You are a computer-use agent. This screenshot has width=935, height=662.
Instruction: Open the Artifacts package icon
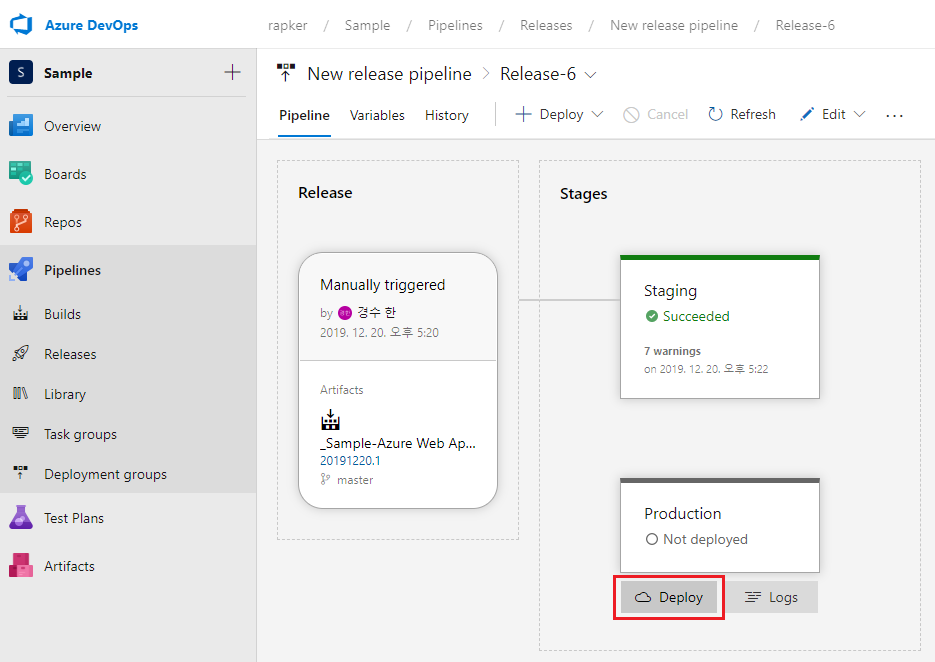(x=21, y=565)
